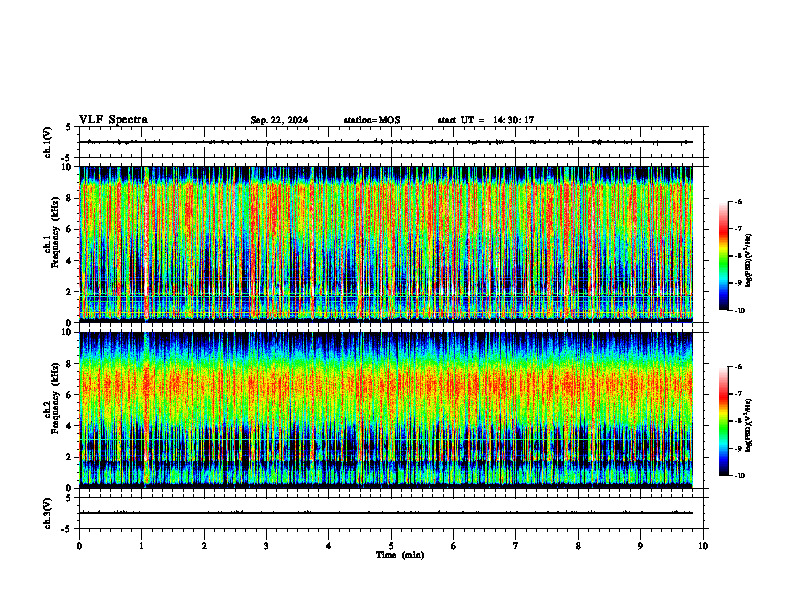This screenshot has height=612, width=792.
Task: Click the start time value "14:30:17"
Action: coord(514,120)
